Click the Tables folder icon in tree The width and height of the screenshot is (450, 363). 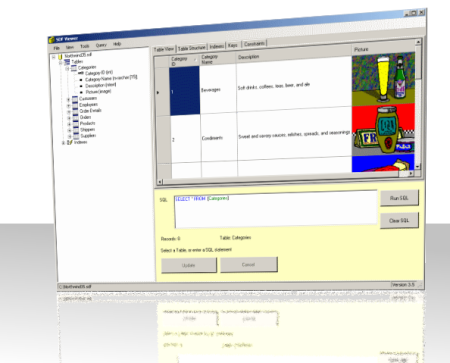[67, 62]
